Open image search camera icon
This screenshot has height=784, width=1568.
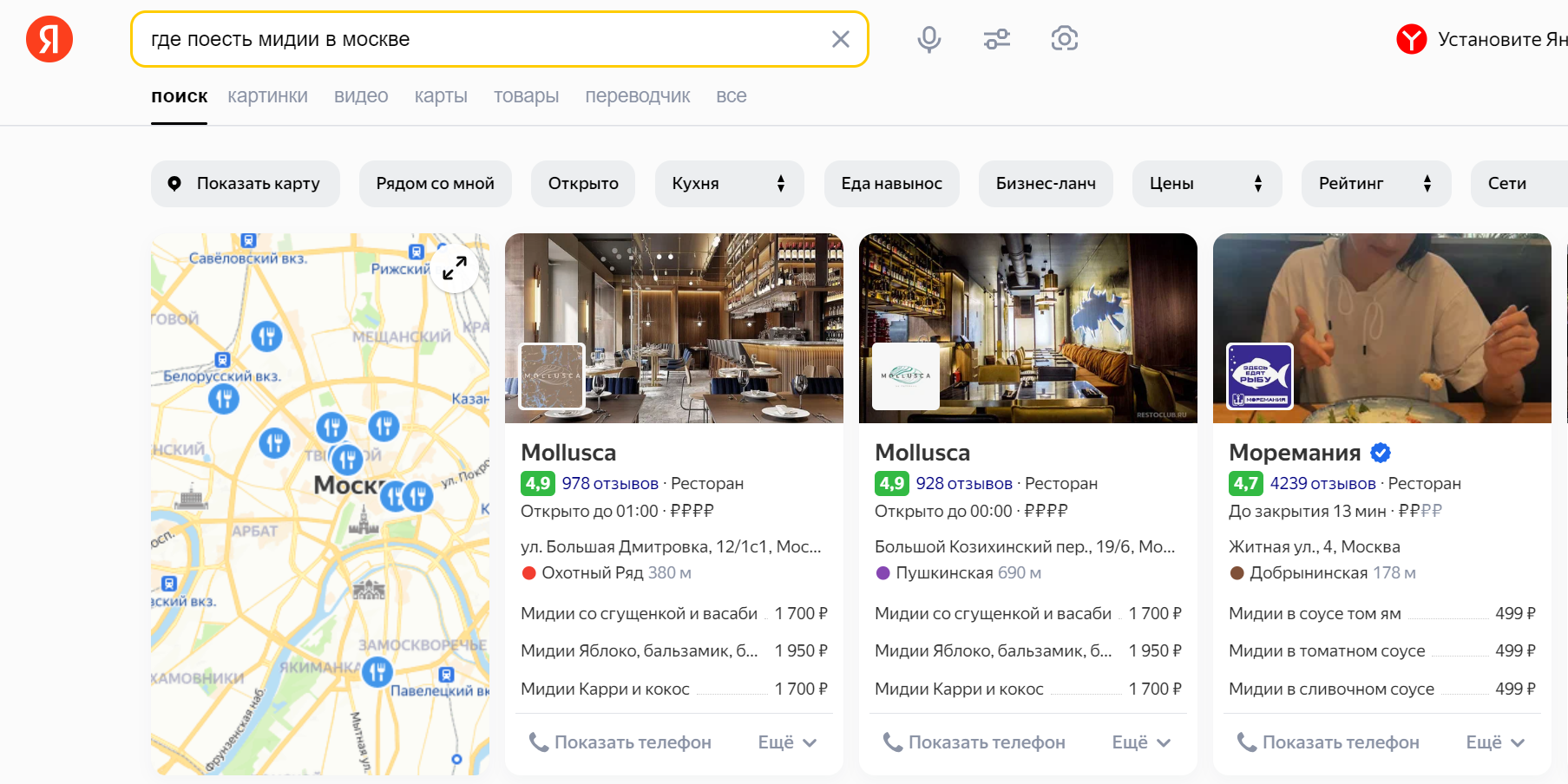click(1064, 39)
